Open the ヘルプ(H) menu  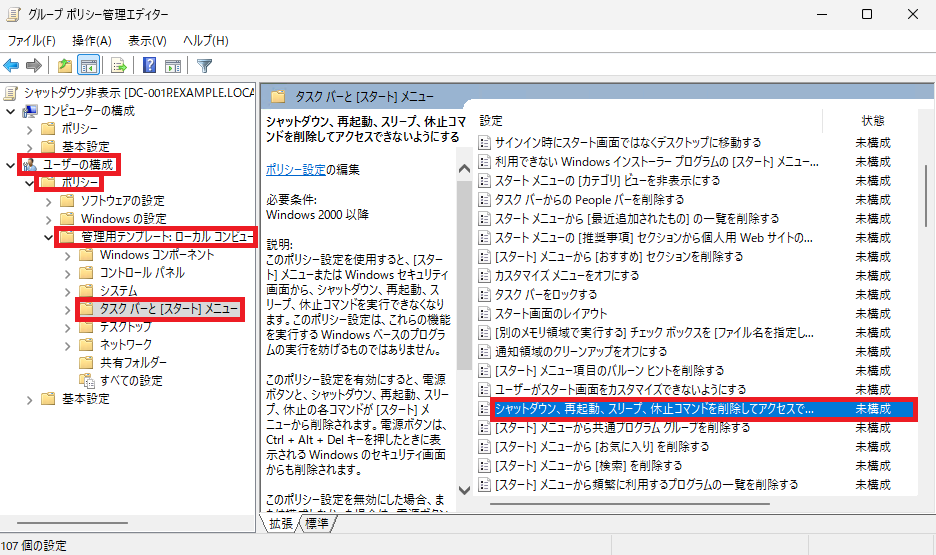click(x=205, y=41)
